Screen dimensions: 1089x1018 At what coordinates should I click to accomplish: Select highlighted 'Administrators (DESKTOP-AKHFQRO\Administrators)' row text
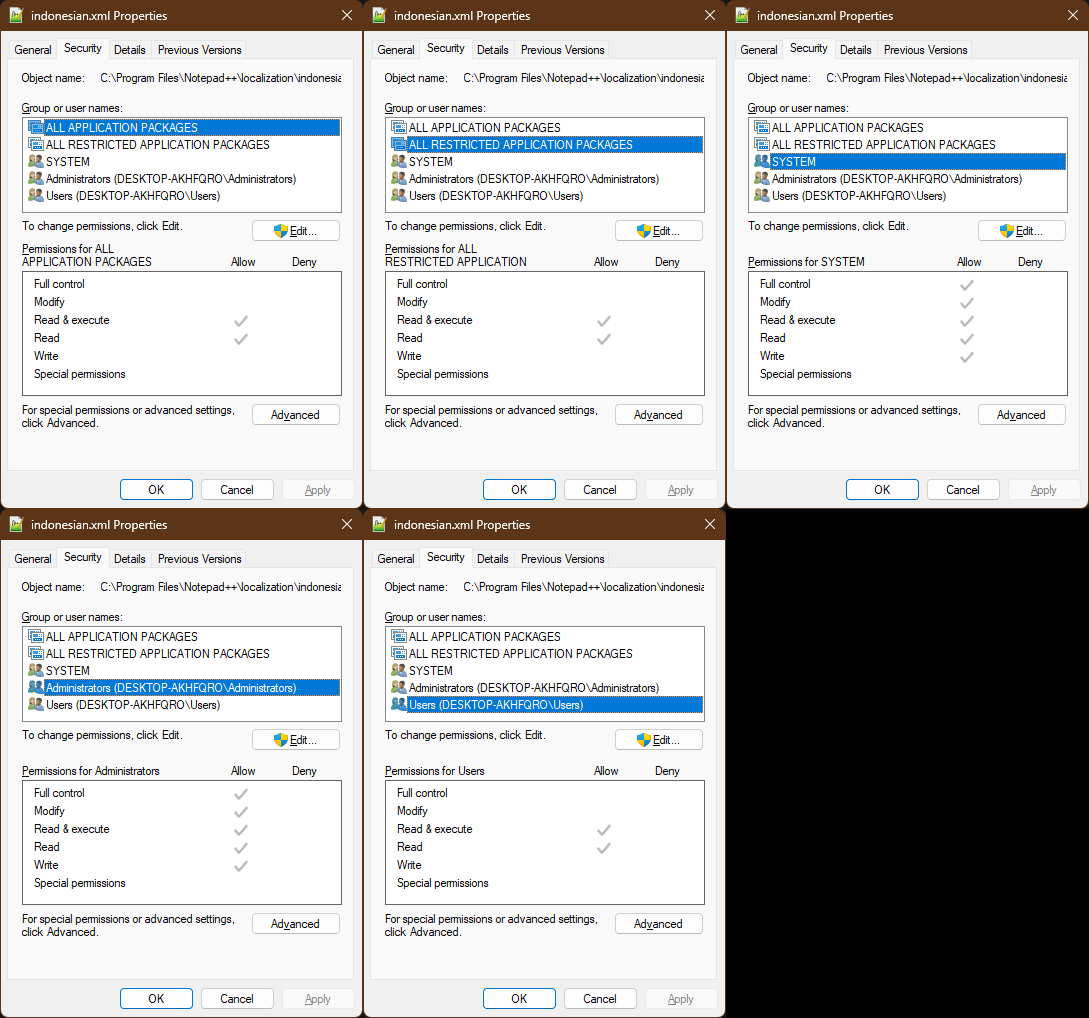click(171, 687)
